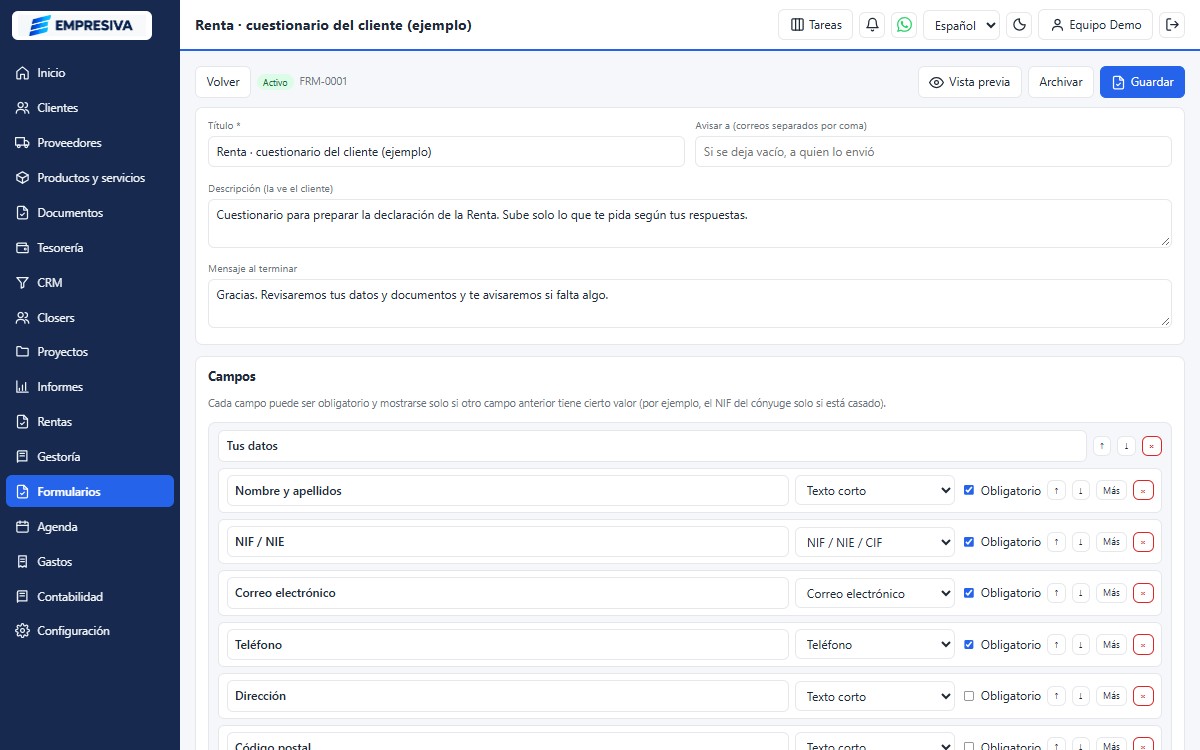Toggle dark mode moon icon
The height and width of the screenshot is (750, 1200).
(x=1020, y=25)
